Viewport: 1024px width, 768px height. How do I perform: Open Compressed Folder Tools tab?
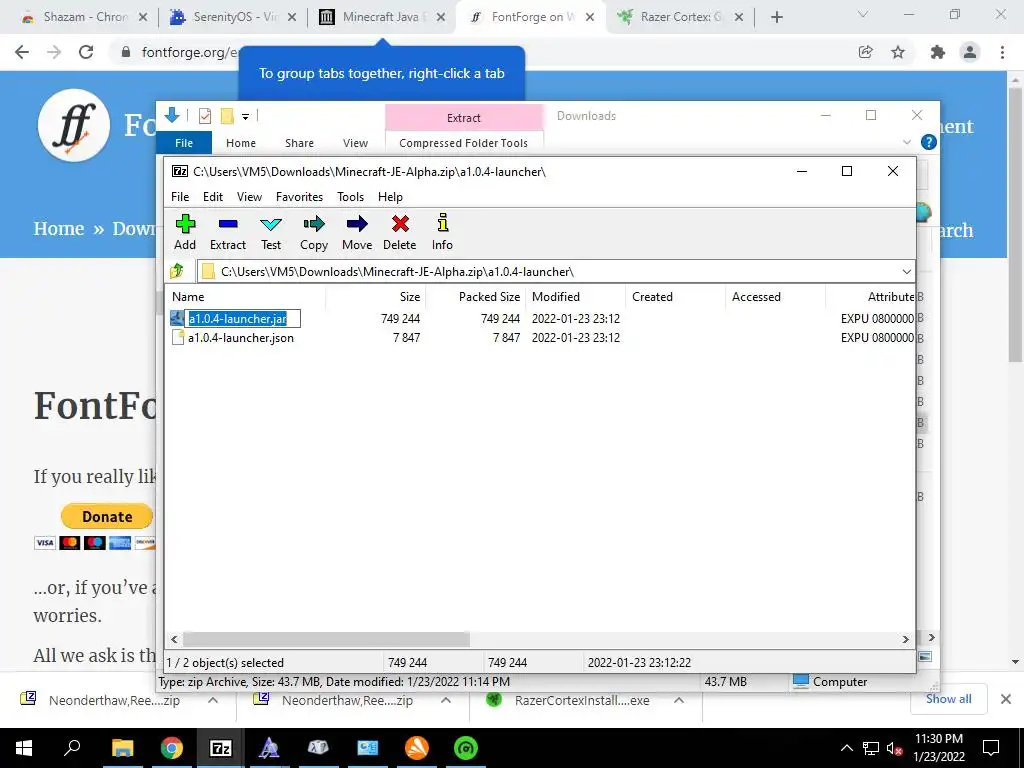tap(464, 142)
